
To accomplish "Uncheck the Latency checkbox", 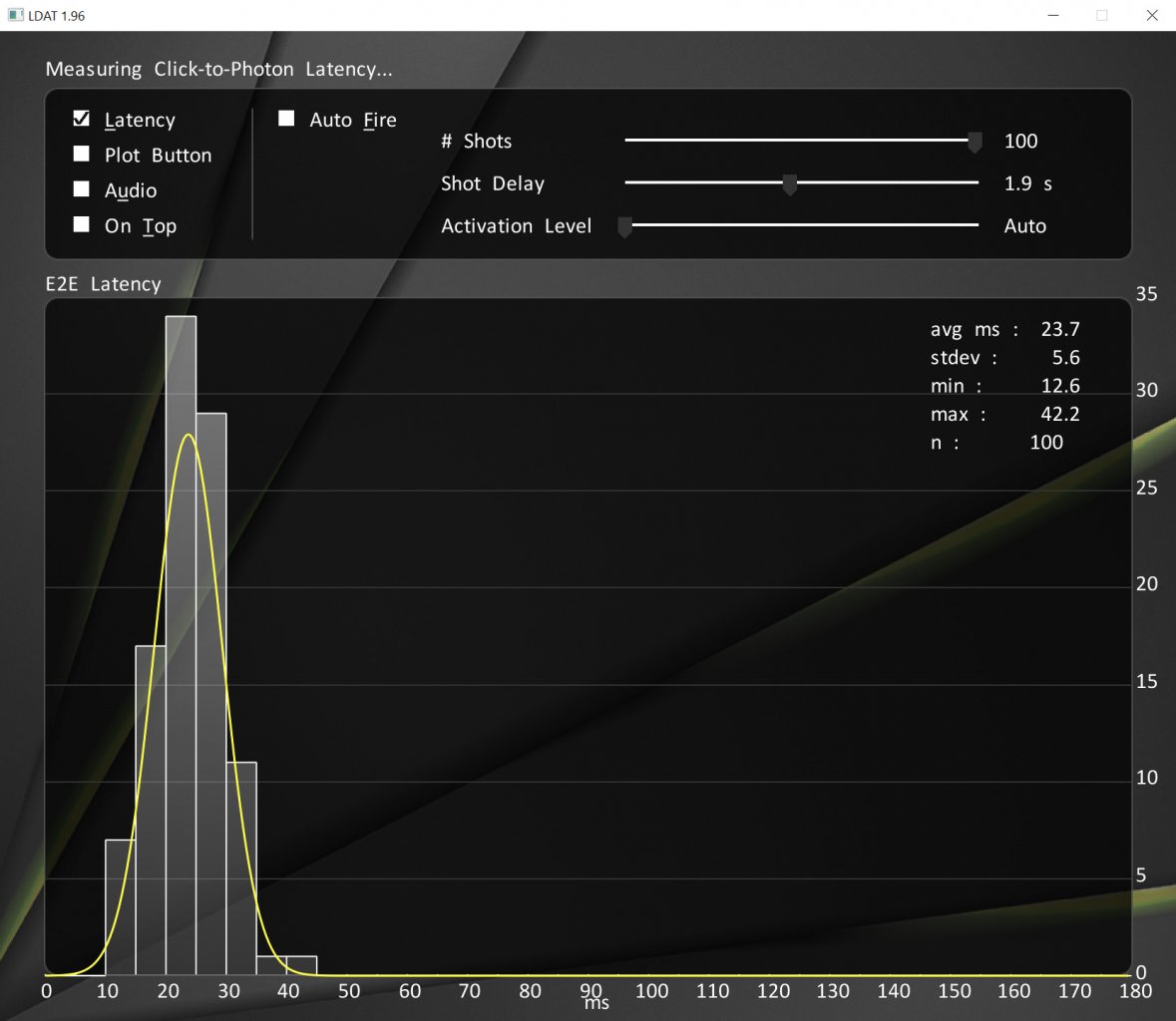I will coord(81,119).
